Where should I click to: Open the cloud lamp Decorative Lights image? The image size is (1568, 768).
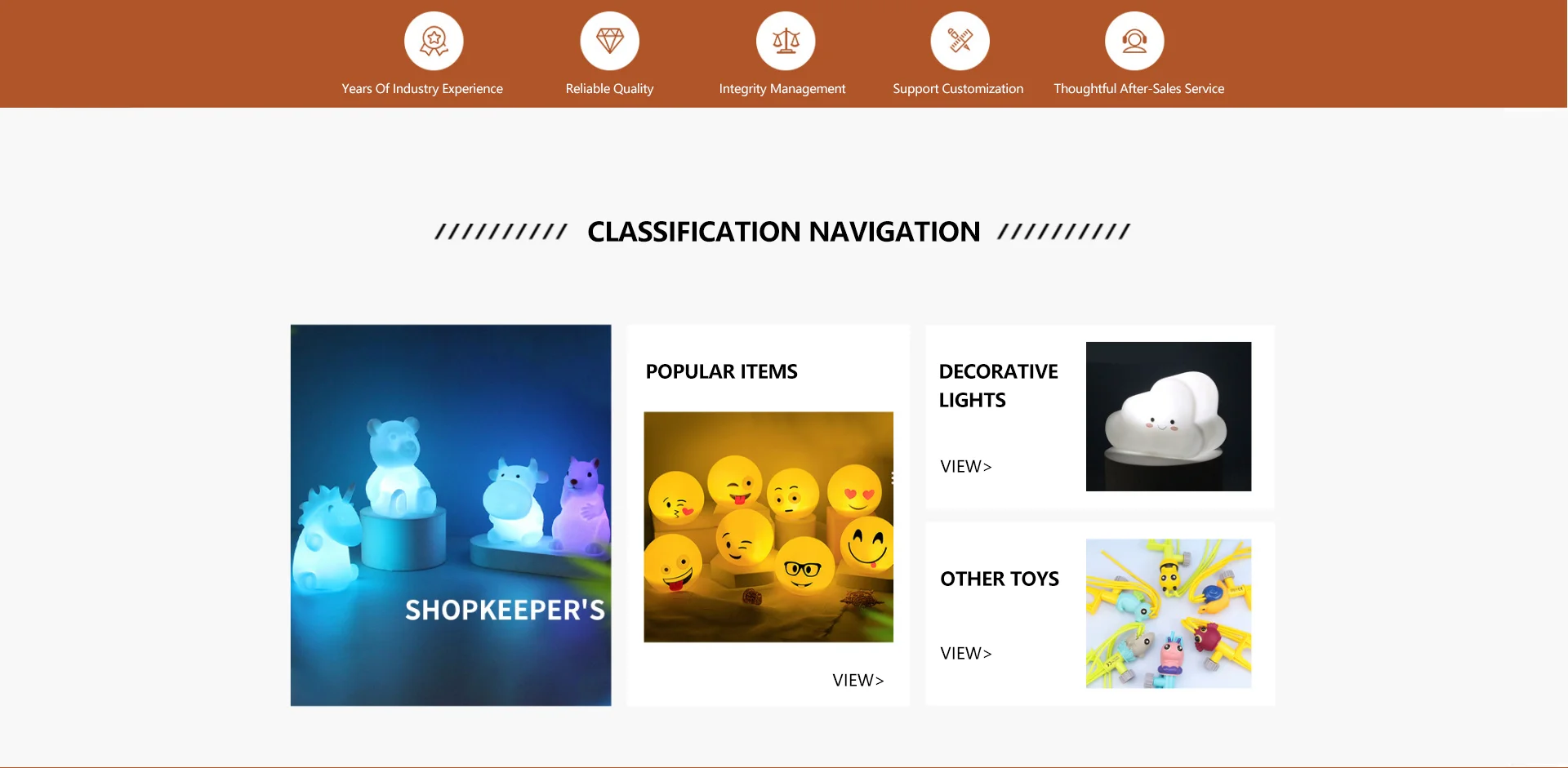coord(1169,416)
